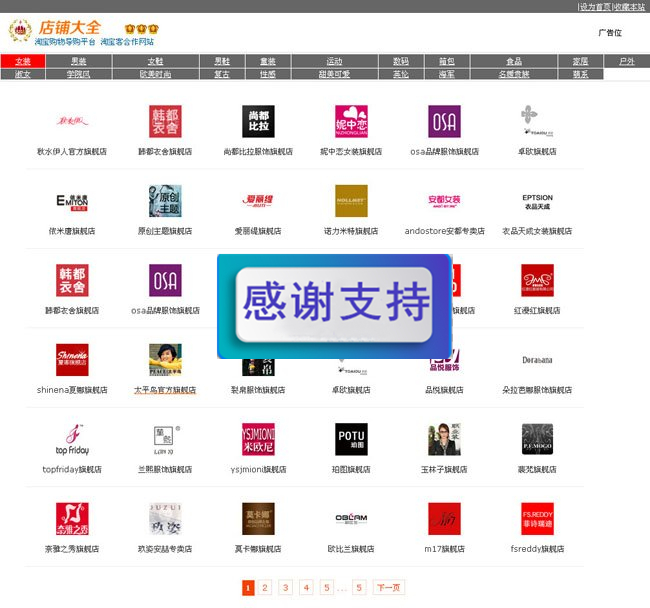Go to page 3
650x608 pixels.
[x=286, y=587]
